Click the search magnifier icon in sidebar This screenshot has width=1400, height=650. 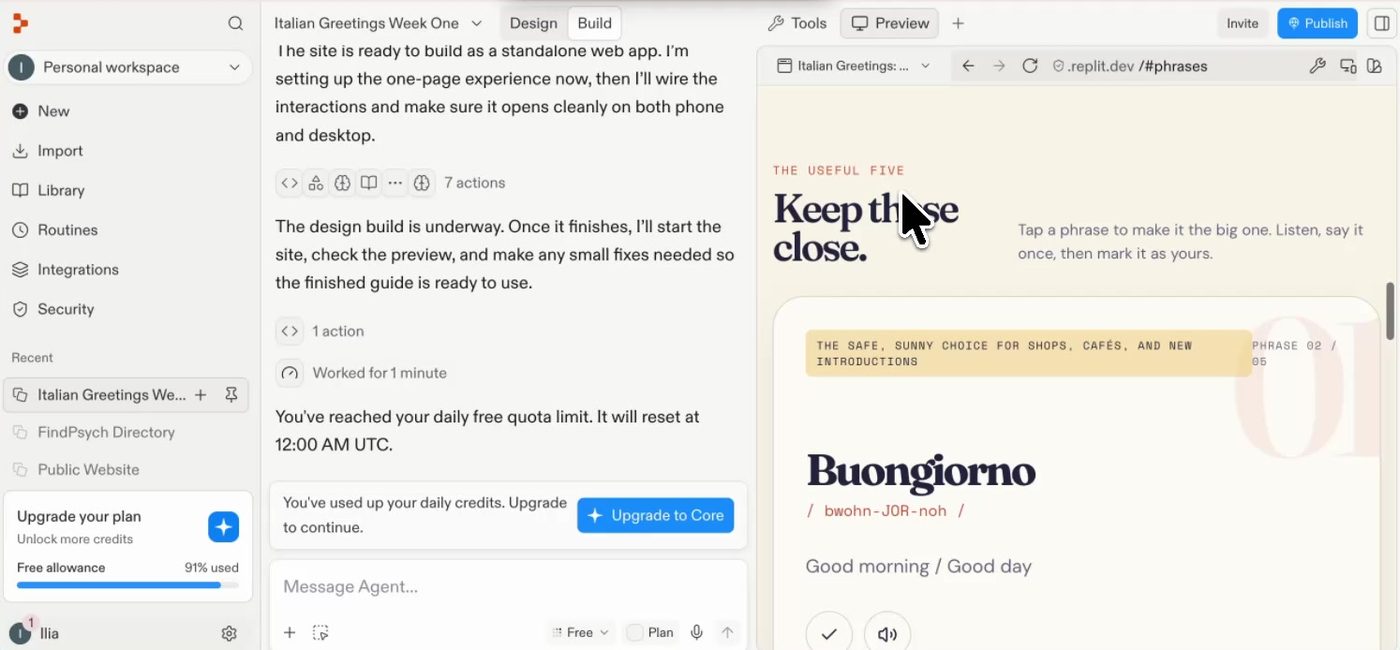235,23
